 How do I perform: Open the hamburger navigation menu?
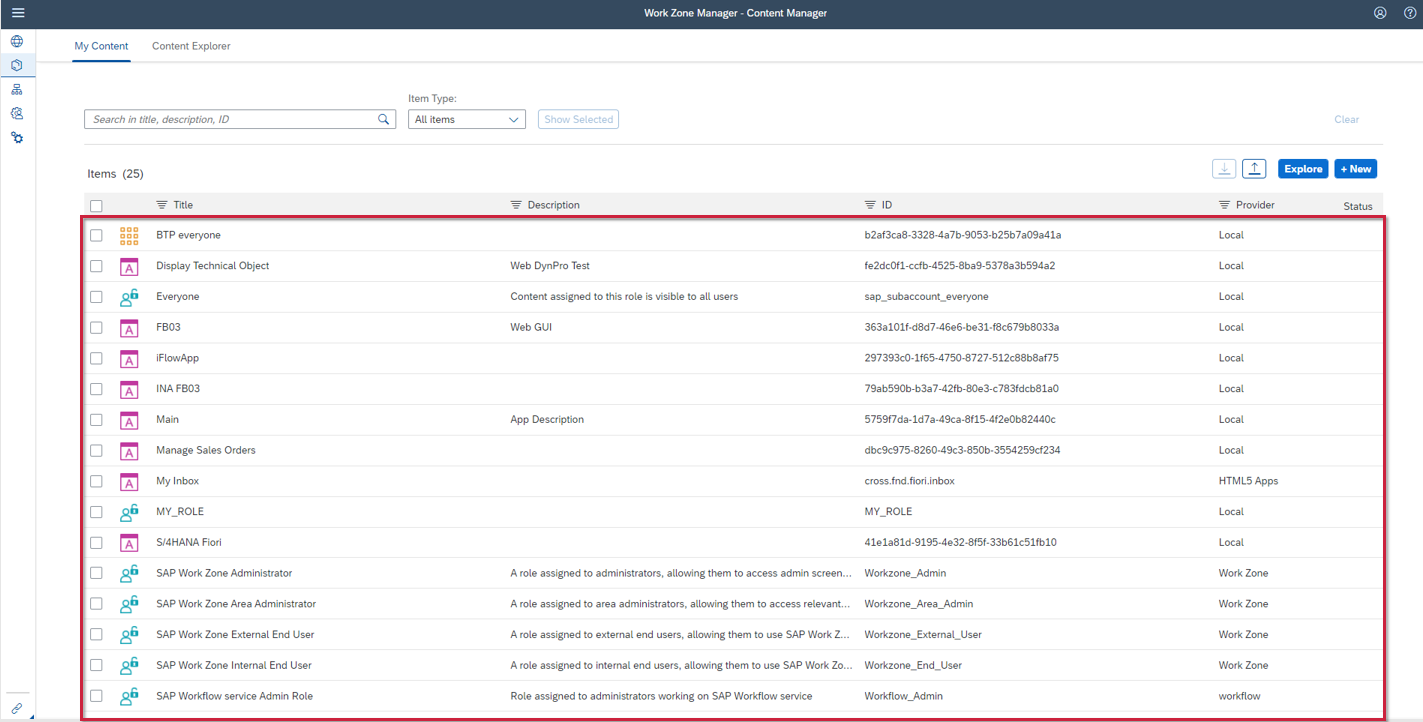(x=18, y=13)
